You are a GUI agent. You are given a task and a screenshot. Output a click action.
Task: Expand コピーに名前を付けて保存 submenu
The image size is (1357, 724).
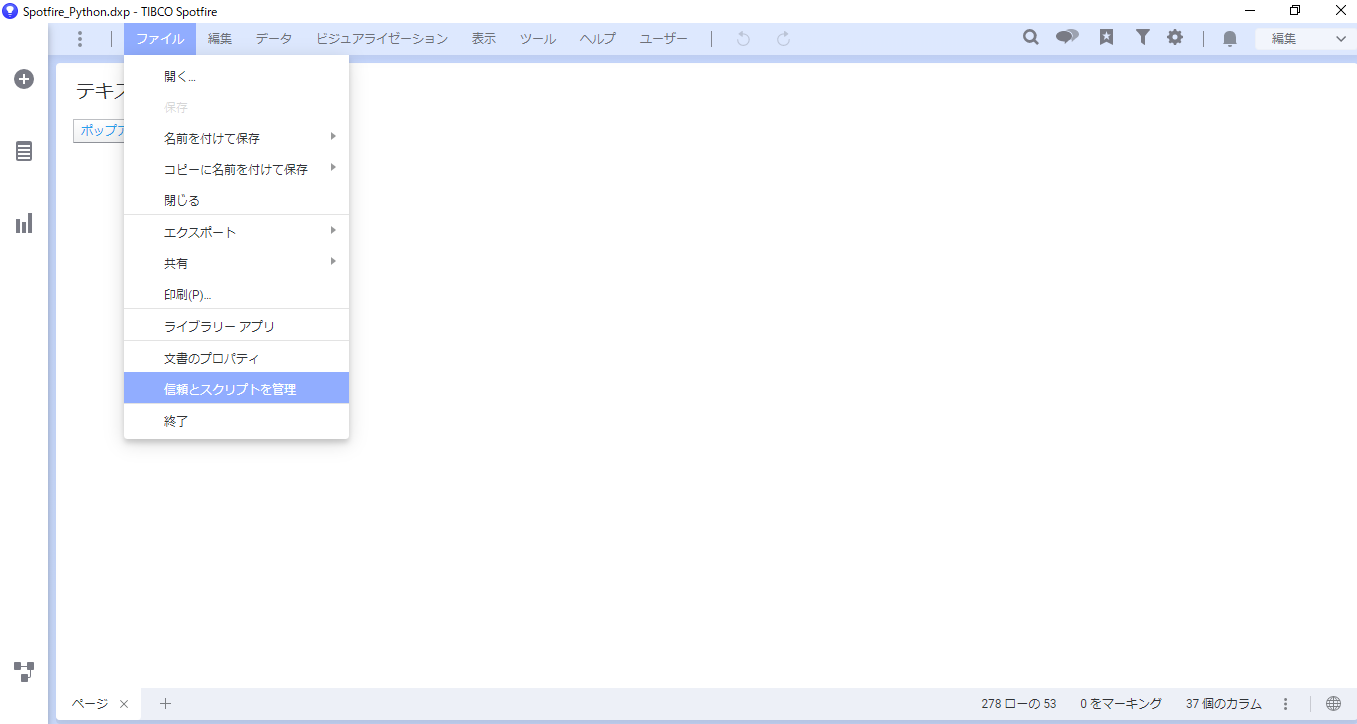click(x=236, y=169)
